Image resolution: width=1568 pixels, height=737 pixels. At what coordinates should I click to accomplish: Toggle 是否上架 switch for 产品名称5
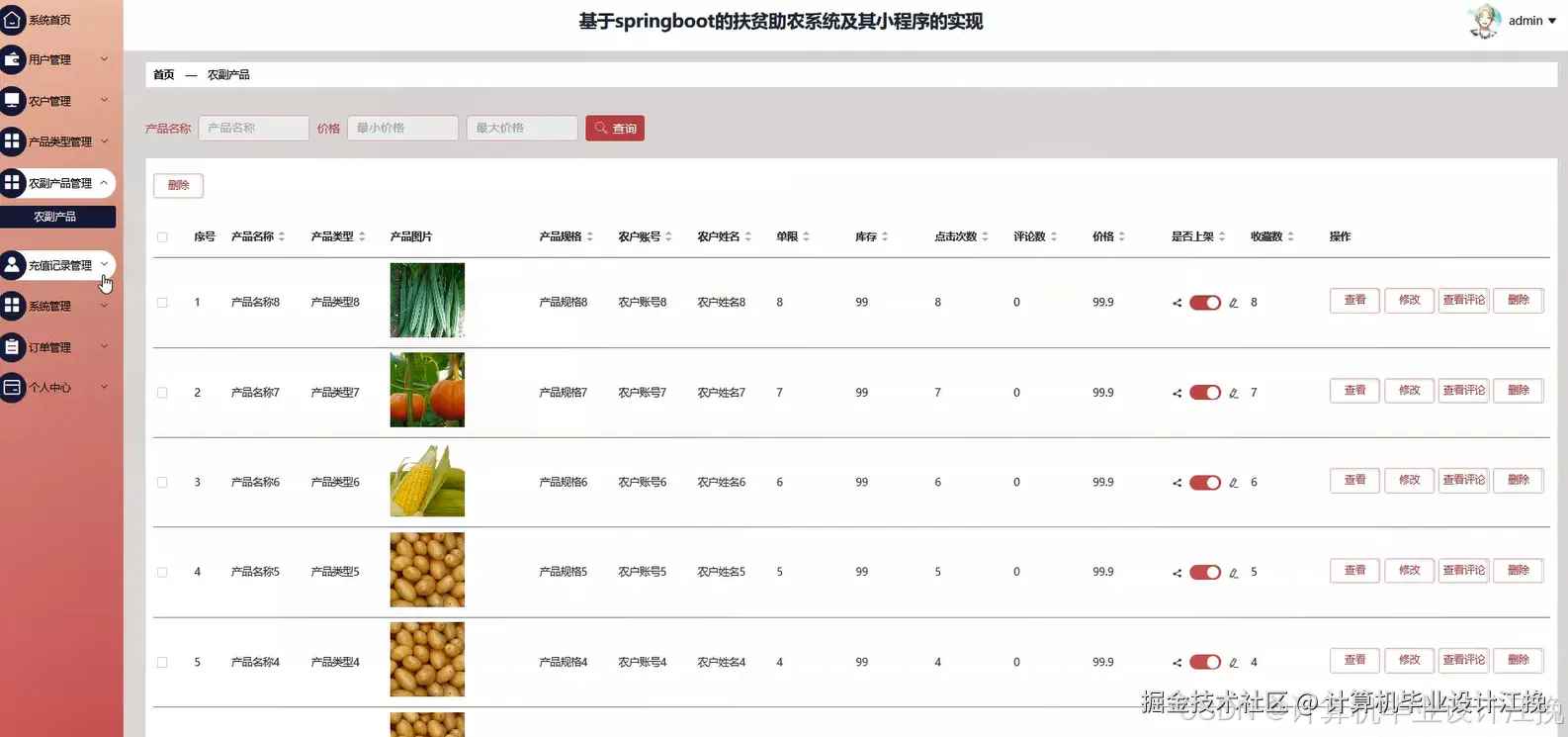pyautogui.click(x=1205, y=573)
